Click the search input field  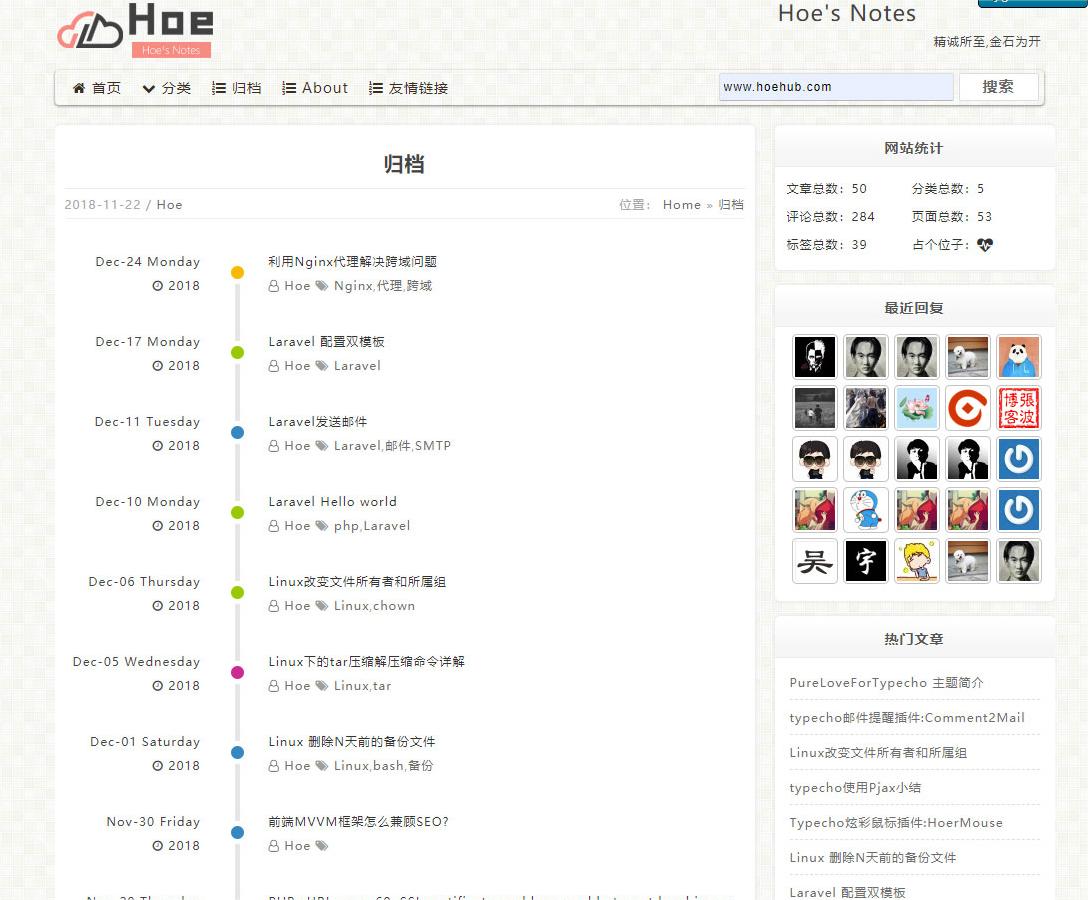(x=835, y=87)
